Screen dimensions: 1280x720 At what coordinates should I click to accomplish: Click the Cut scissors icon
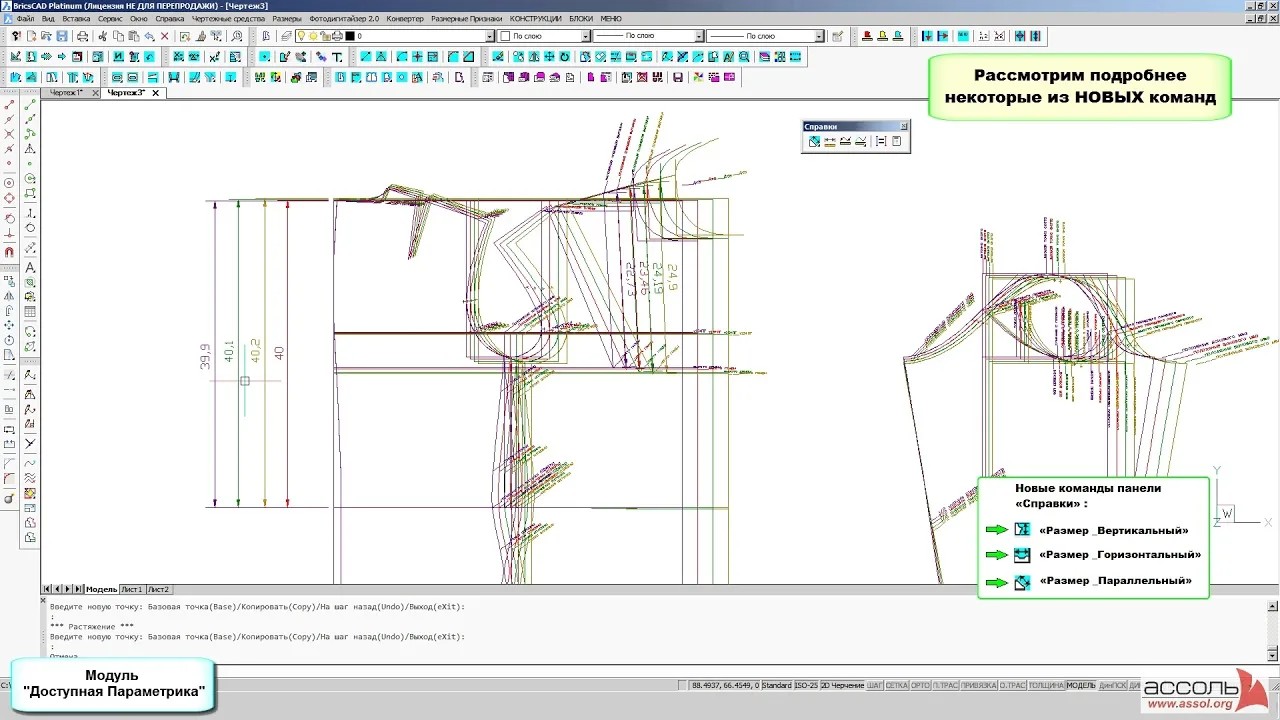pos(102,36)
